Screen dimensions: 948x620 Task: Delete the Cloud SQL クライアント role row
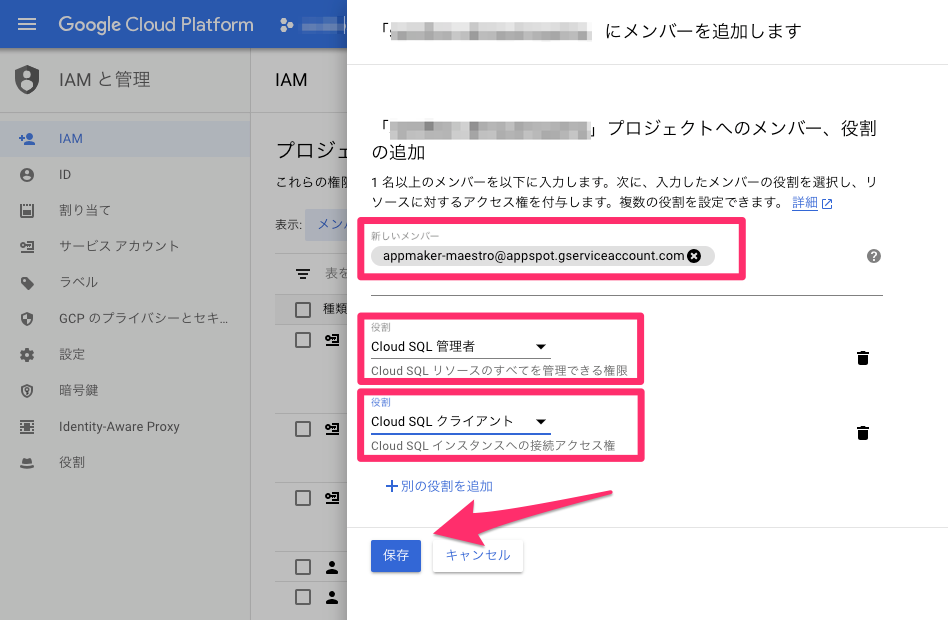tap(863, 433)
